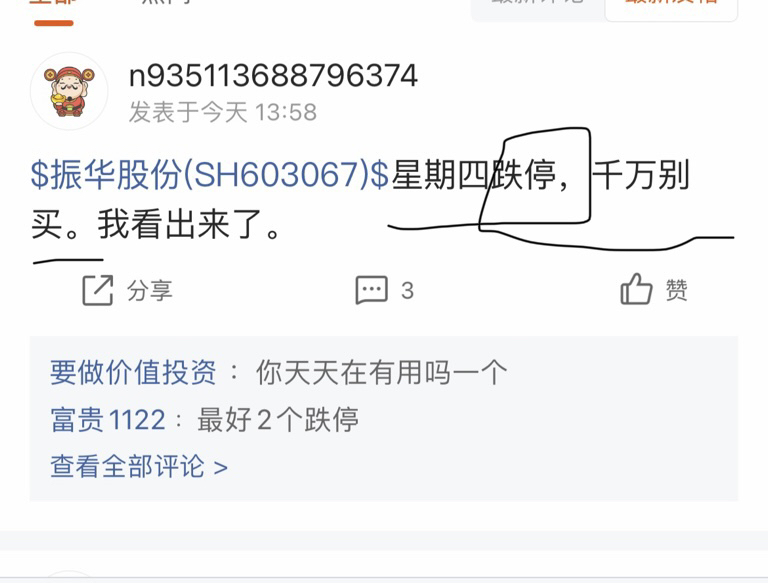Click the 赞 label
Screen dimensions: 768x583
(x=676, y=290)
